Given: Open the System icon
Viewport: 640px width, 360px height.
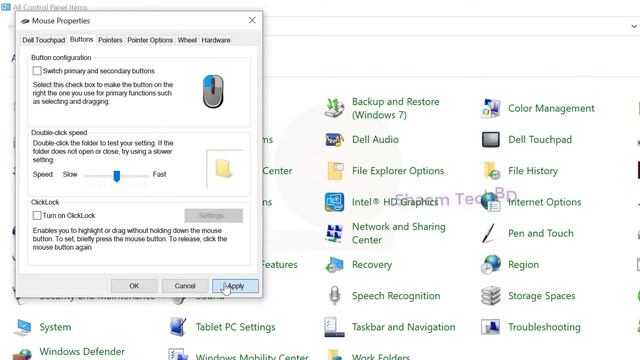Looking at the screenshot, I should point(22,327).
